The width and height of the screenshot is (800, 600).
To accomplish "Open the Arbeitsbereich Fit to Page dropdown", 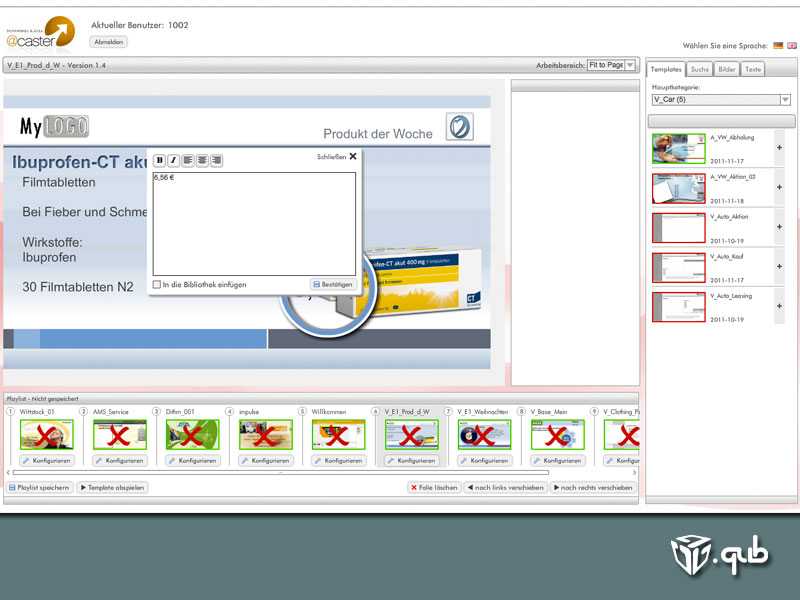I will click(x=612, y=65).
